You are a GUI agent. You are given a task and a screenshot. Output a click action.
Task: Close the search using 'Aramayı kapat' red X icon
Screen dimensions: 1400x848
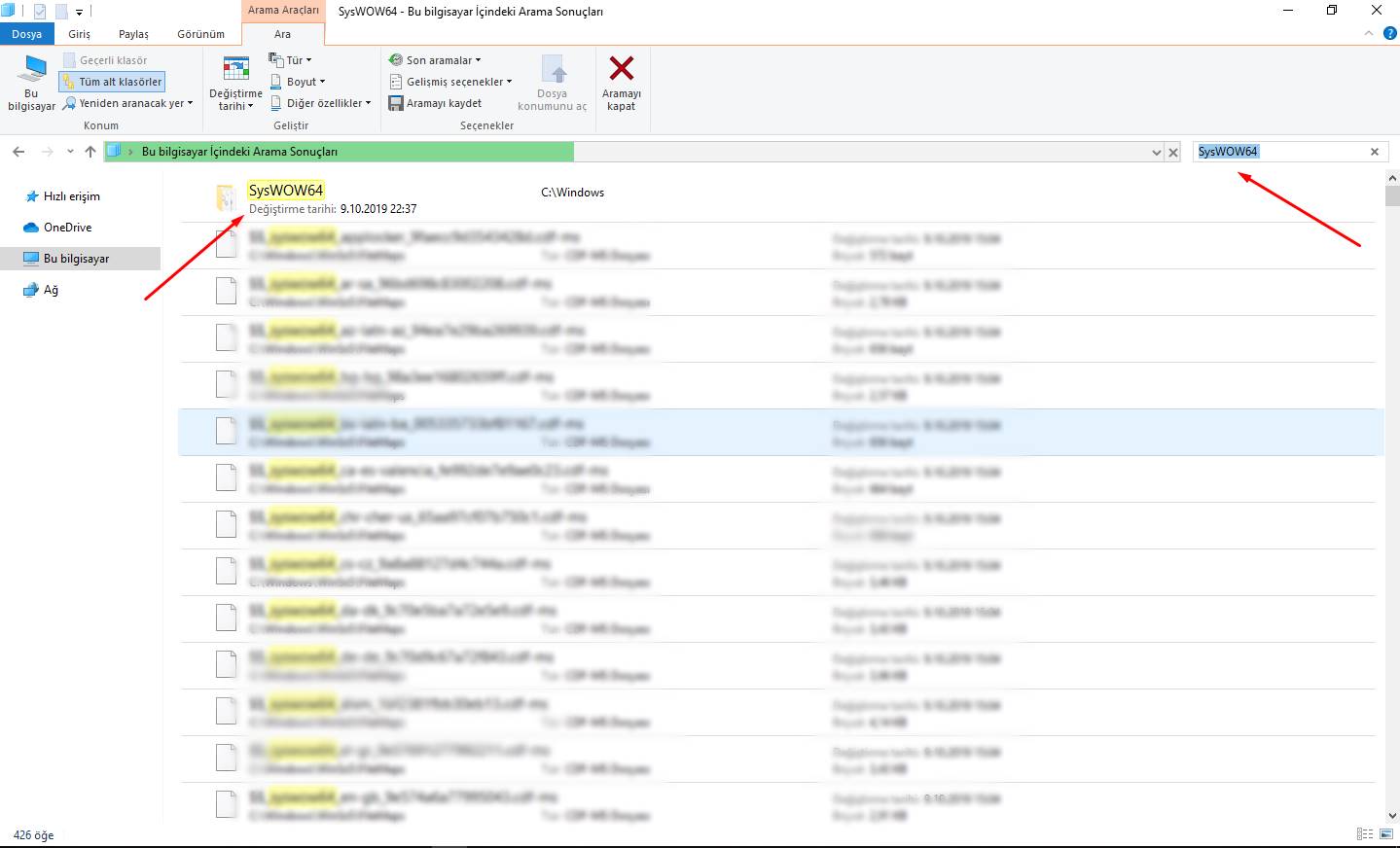(622, 83)
